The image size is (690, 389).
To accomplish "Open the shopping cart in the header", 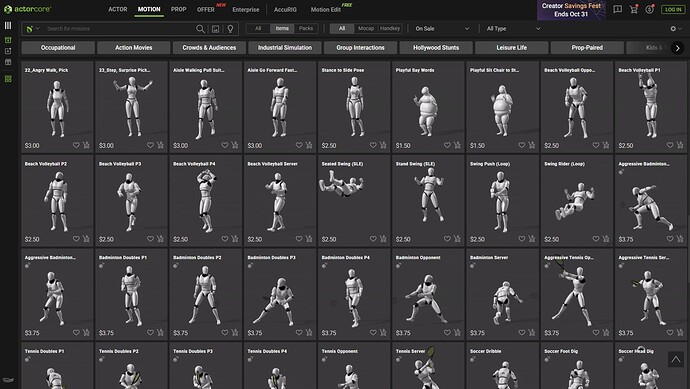I will point(634,9).
